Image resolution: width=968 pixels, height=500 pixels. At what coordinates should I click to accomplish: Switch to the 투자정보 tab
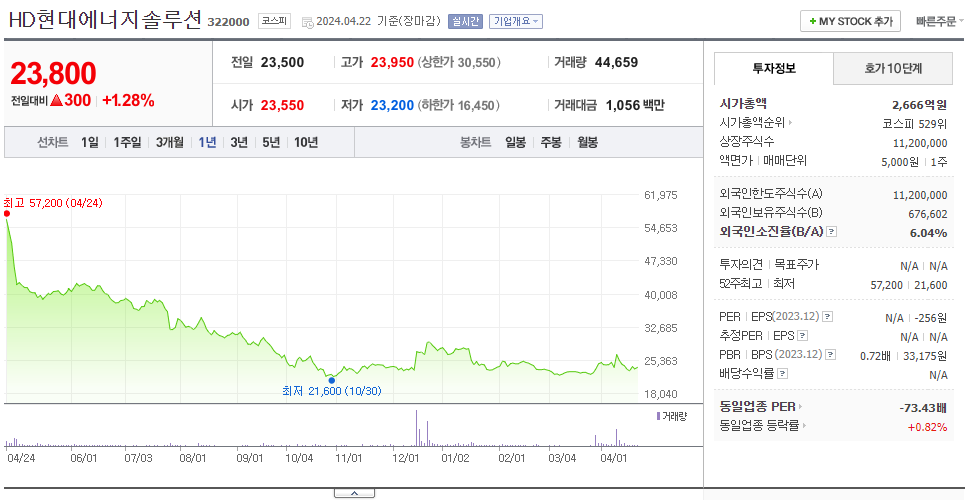pos(774,69)
